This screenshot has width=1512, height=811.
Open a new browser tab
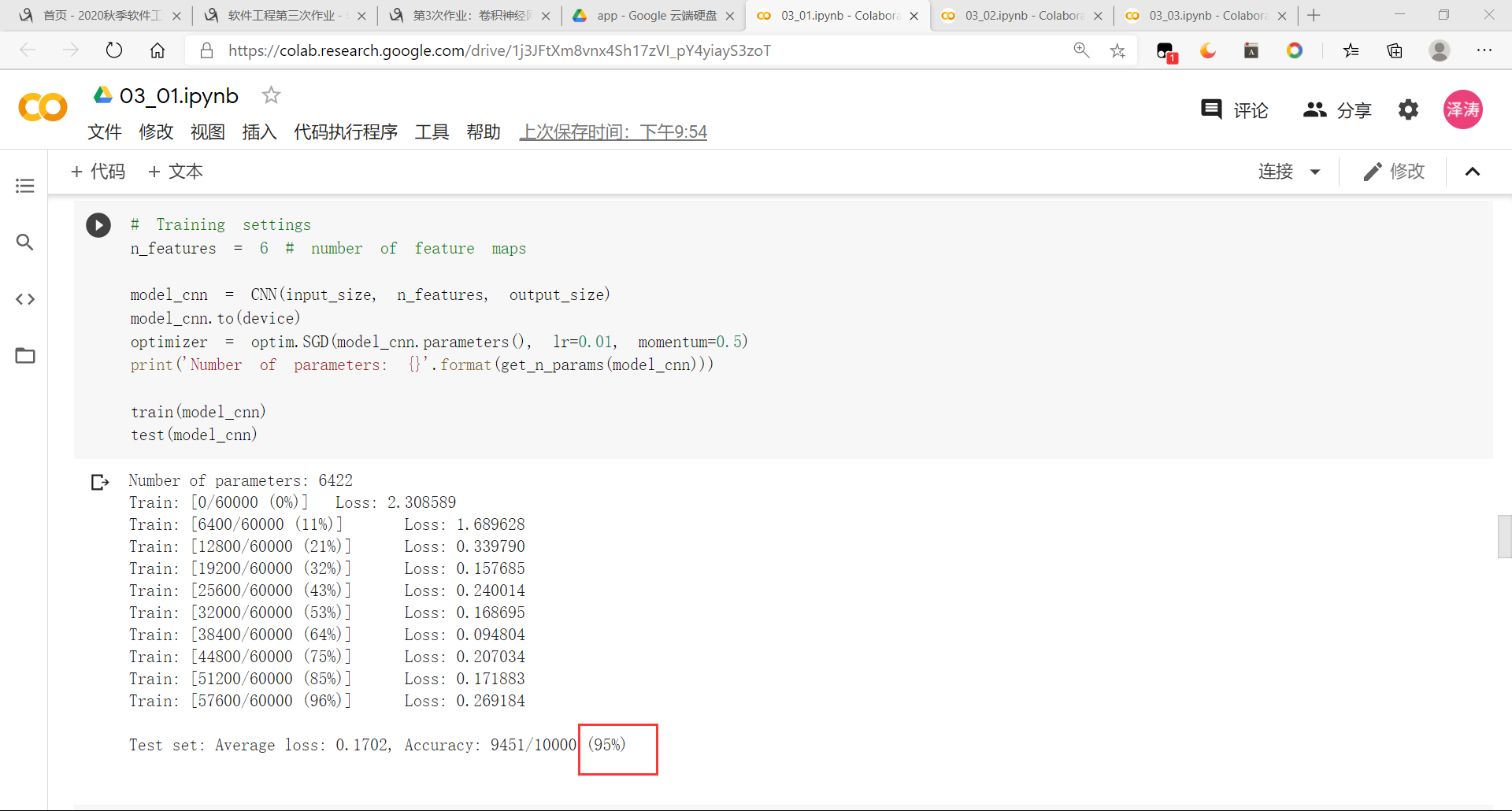[x=1314, y=15]
